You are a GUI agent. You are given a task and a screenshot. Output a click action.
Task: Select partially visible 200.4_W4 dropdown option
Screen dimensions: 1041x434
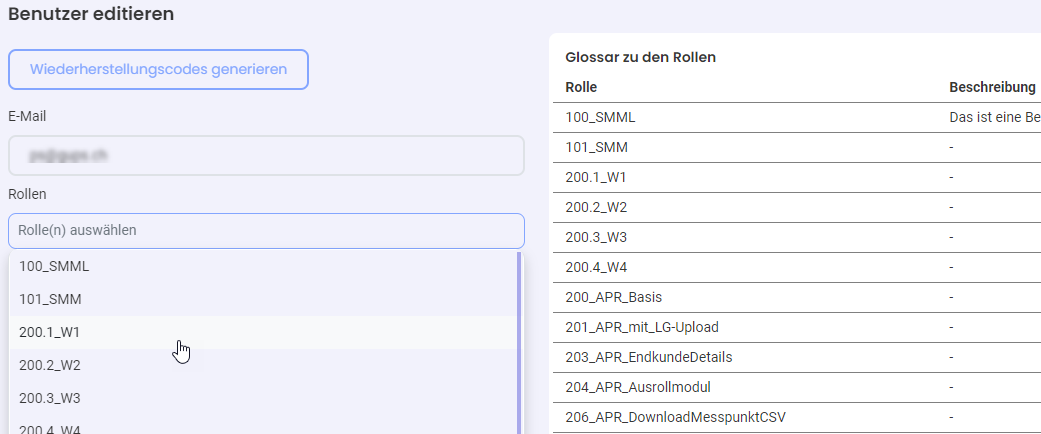263,425
